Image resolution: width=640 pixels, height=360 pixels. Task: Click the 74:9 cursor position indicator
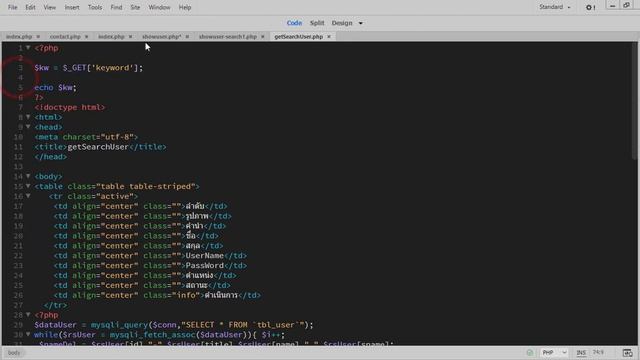point(598,352)
